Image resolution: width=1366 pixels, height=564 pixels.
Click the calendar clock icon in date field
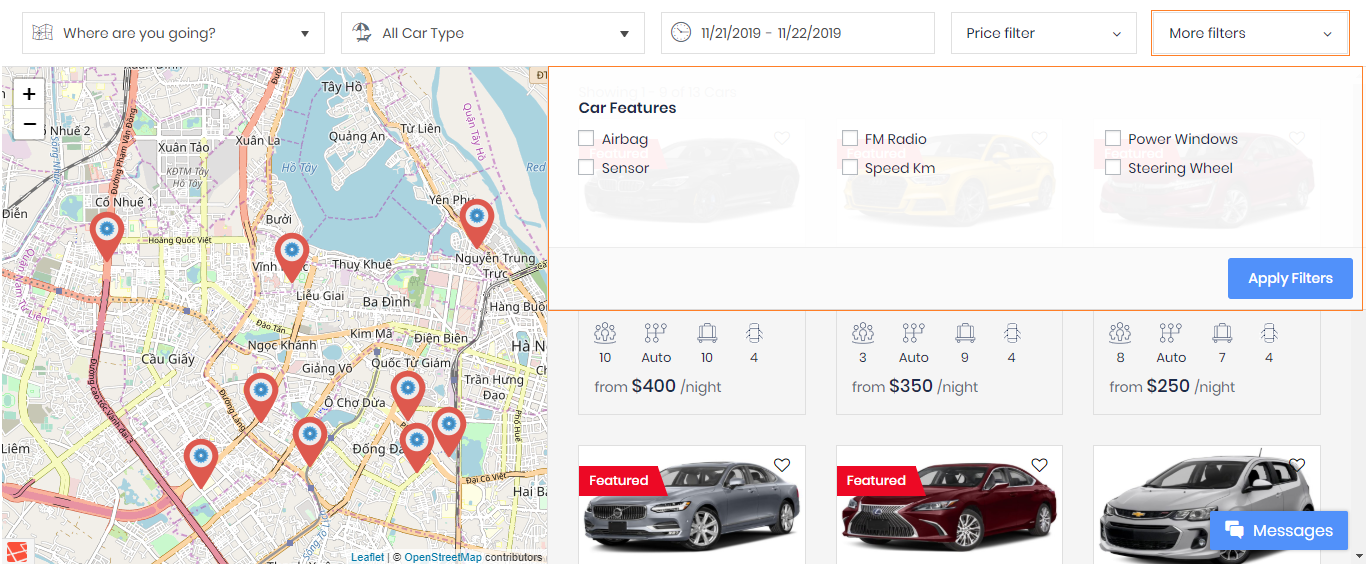(681, 33)
